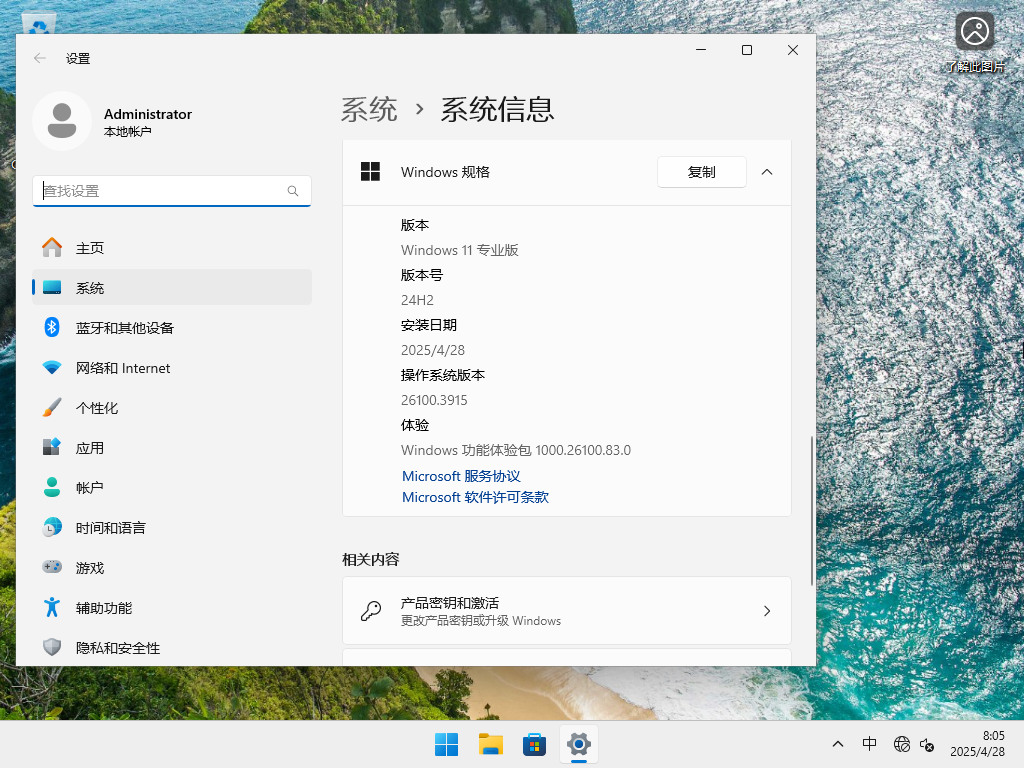Click the 查找设置 search field
The height and width of the screenshot is (768, 1024).
click(171, 191)
